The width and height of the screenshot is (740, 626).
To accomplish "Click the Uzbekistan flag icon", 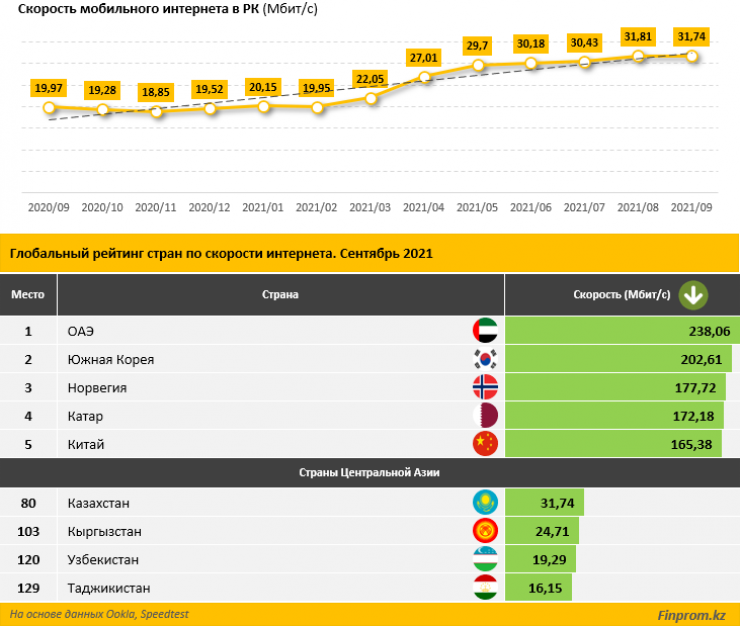I will [484, 559].
